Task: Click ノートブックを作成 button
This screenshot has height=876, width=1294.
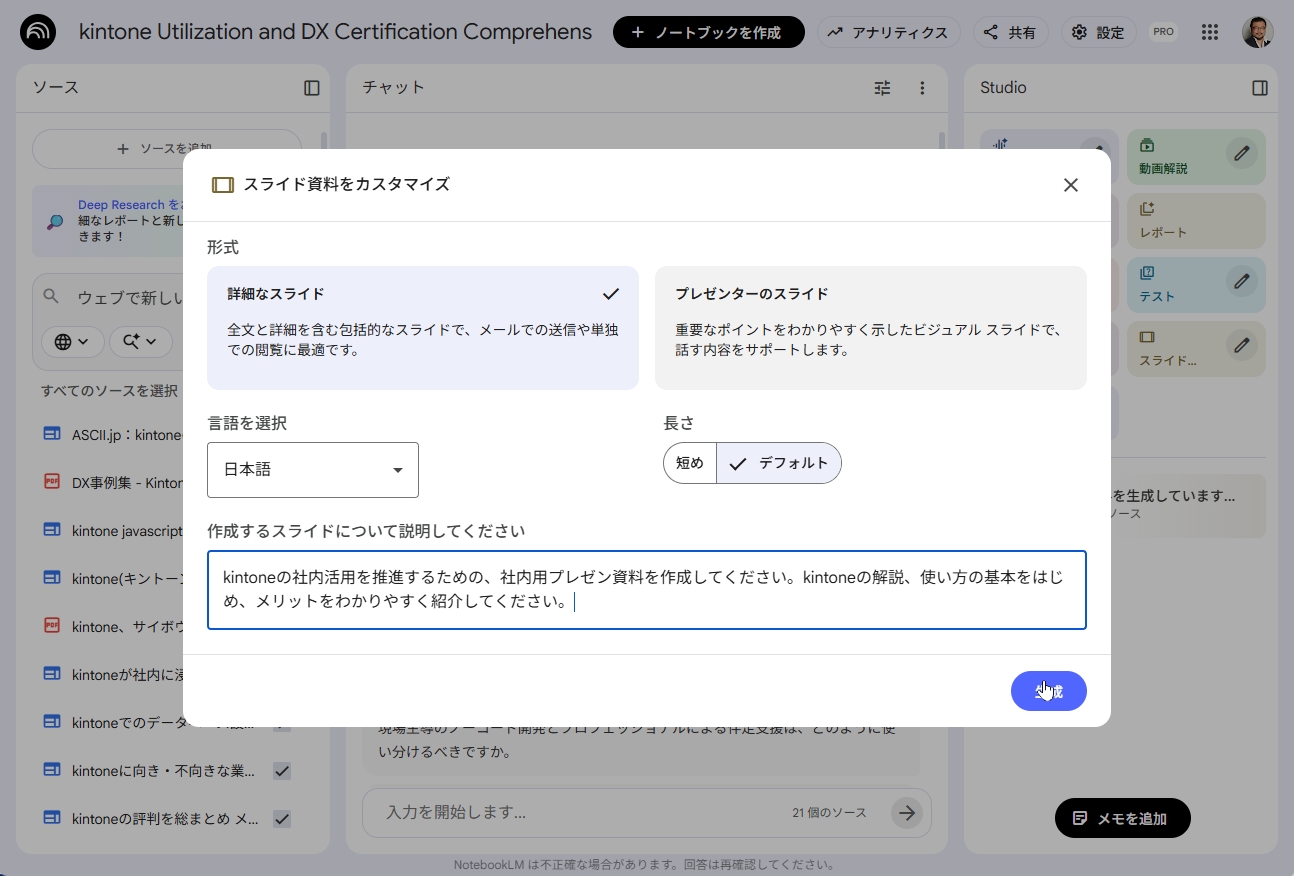Action: tap(709, 32)
